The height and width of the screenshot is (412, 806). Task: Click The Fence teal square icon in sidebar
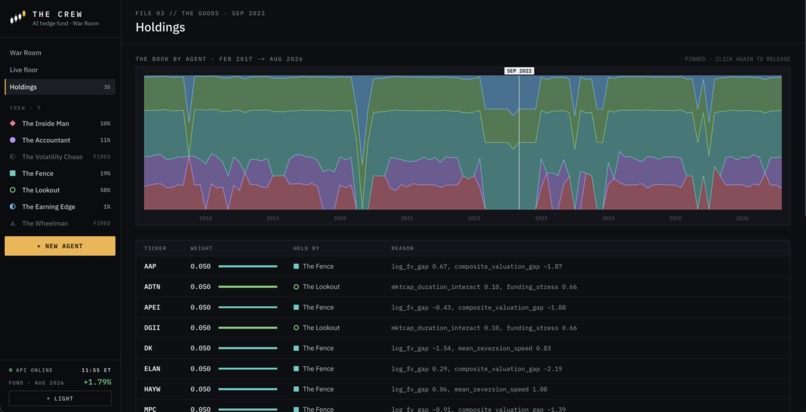13,174
